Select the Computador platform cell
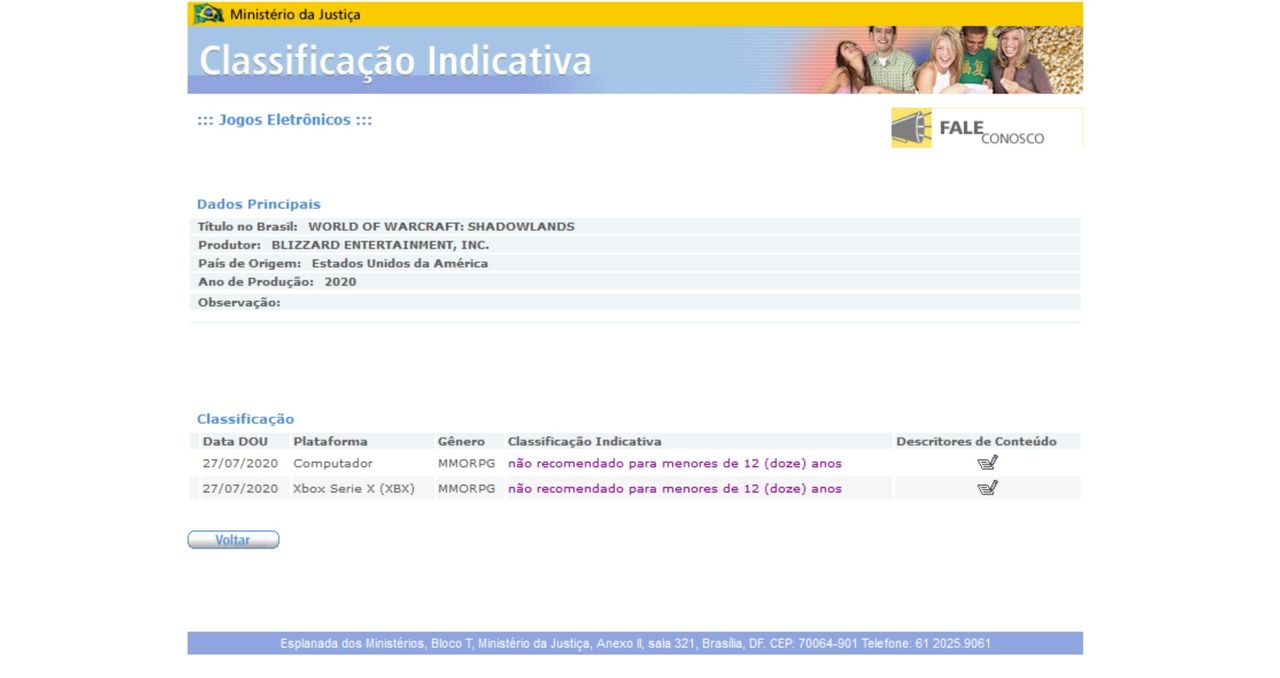The image size is (1280, 678). point(333,463)
